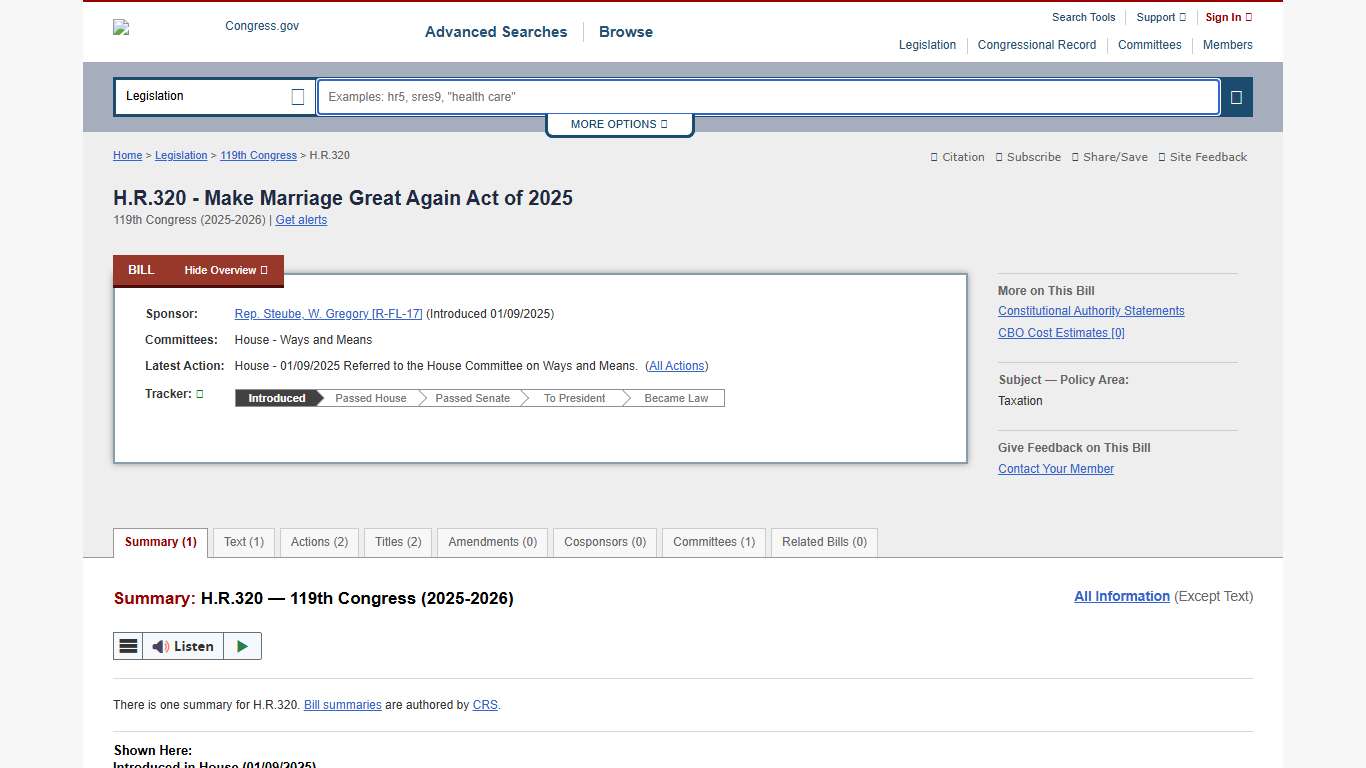This screenshot has width=1366, height=768.
Task: Select the Congressional Record menu item
Action: pyautogui.click(x=1037, y=45)
